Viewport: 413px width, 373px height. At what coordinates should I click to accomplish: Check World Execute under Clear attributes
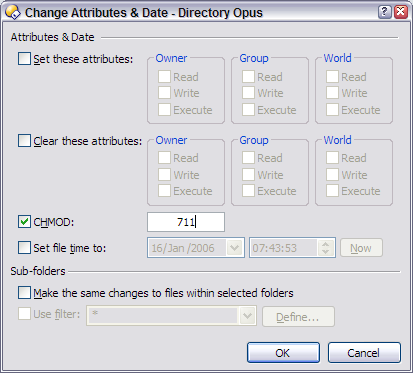332,191
